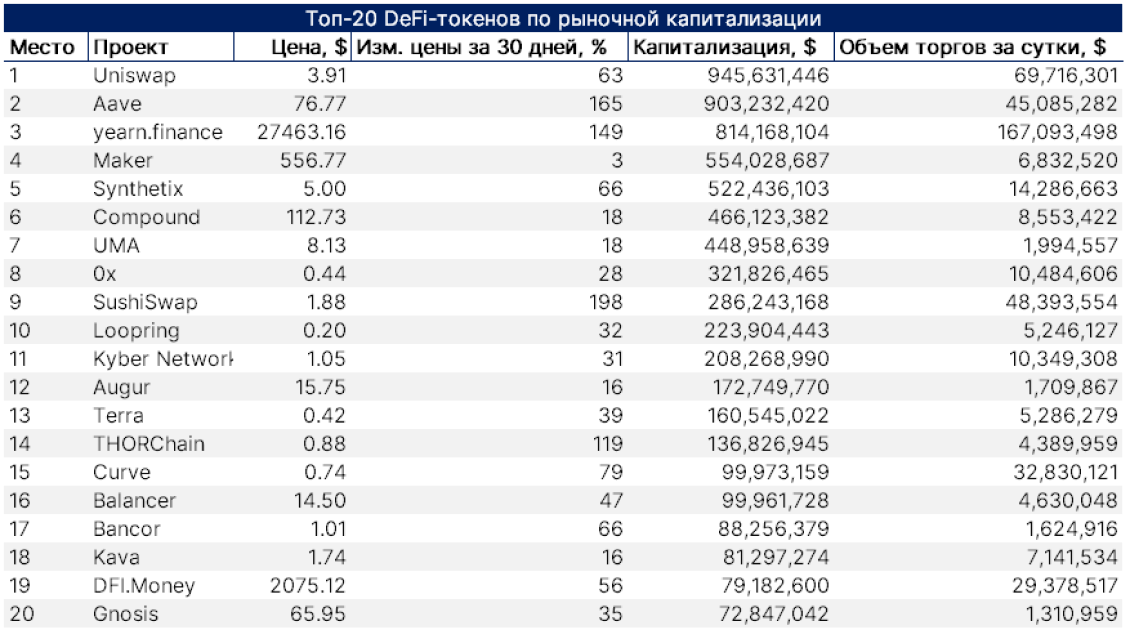Viewport: 1130px width, 630px height.
Task: Select the 'Капитализация, $' column header
Action: (x=724, y=48)
